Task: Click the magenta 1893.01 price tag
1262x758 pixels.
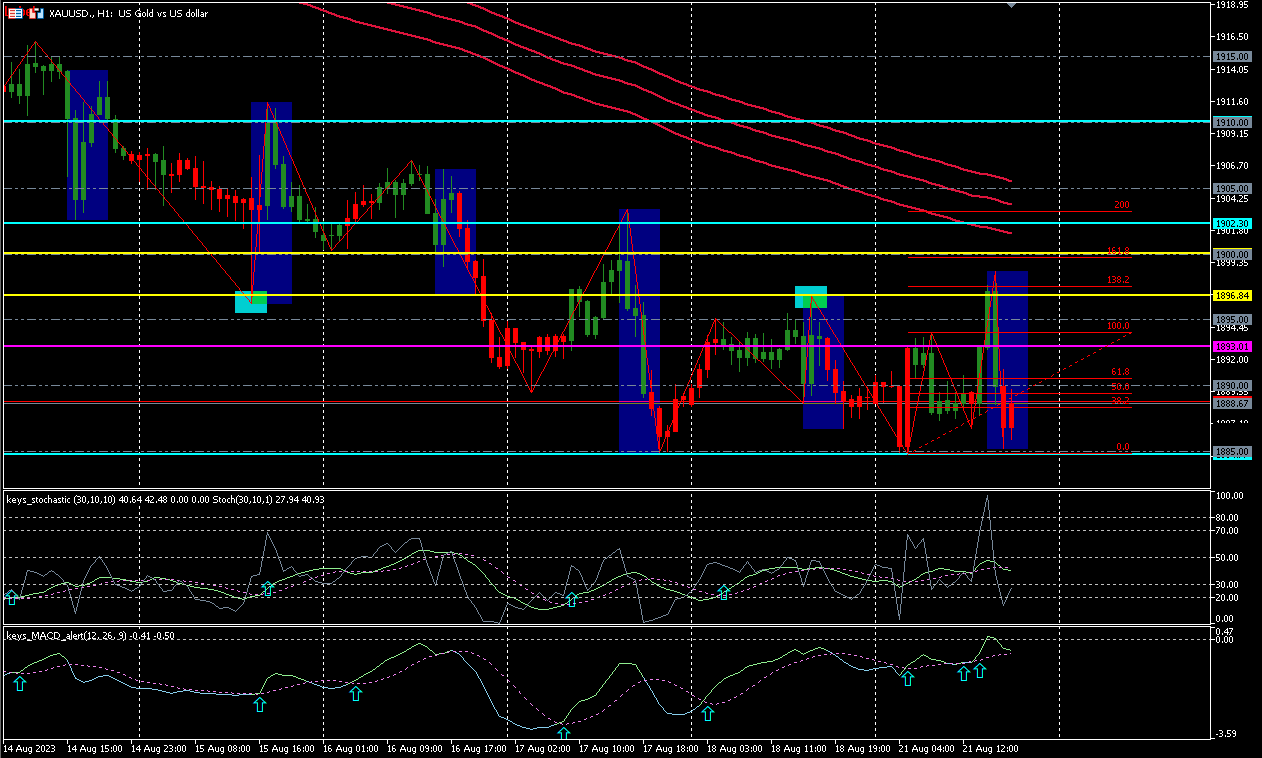Action: click(1232, 347)
